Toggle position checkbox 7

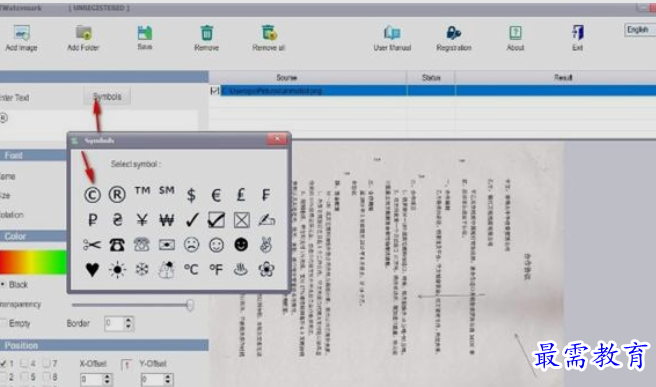[x=46, y=363]
